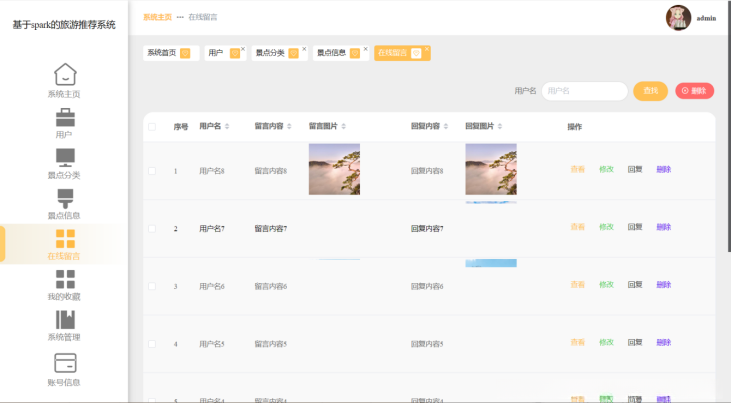
Task: Click heart icon on 用户 tab
Action: pos(235,53)
